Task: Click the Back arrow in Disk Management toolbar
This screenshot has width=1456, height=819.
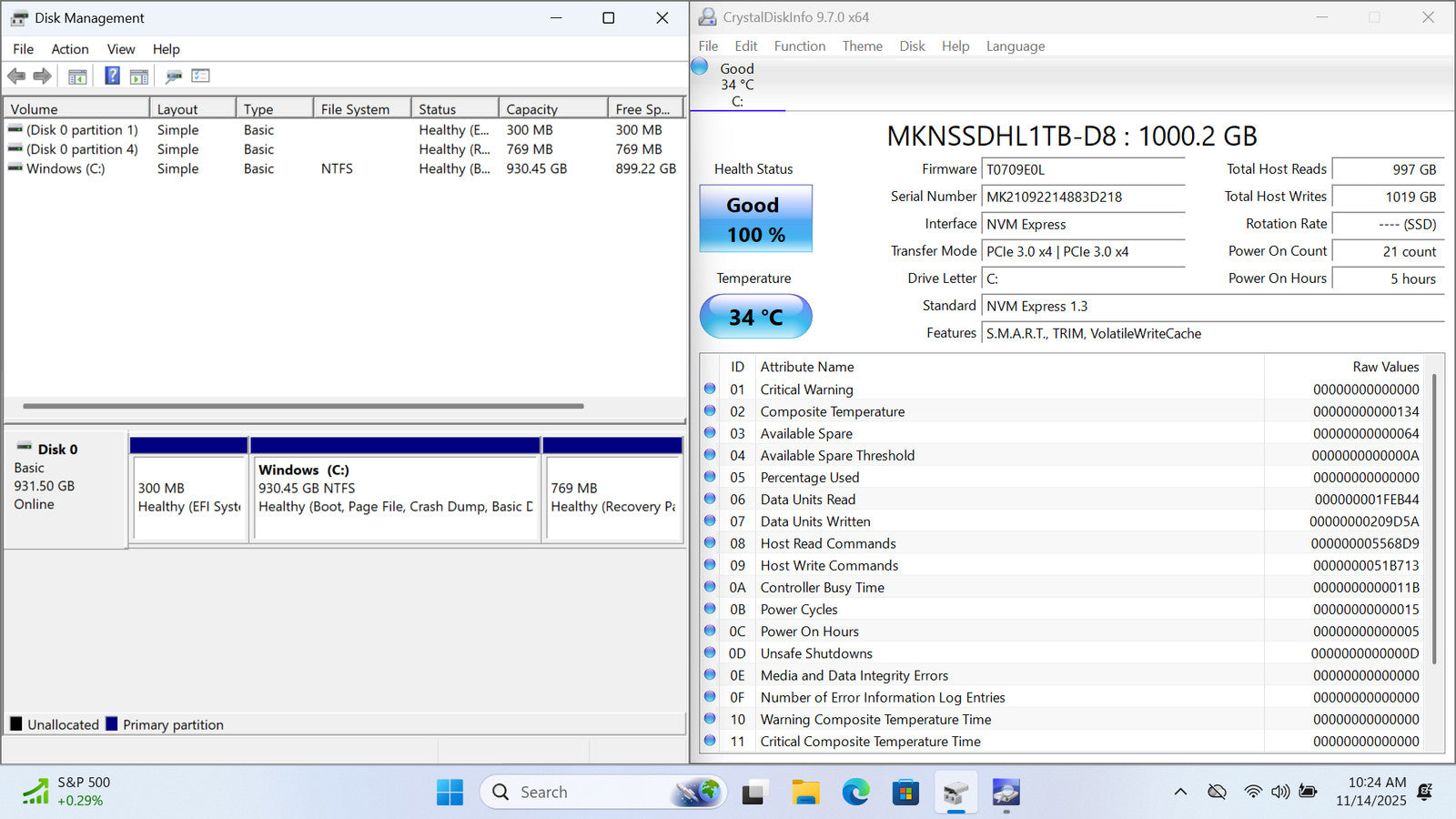Action: pos(16,76)
